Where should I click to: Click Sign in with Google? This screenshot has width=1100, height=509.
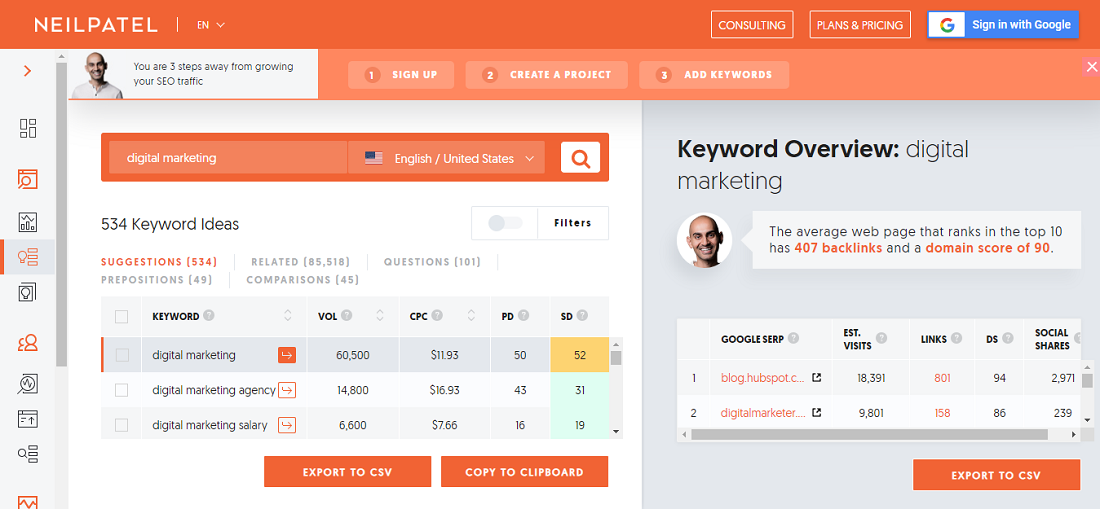(1003, 25)
